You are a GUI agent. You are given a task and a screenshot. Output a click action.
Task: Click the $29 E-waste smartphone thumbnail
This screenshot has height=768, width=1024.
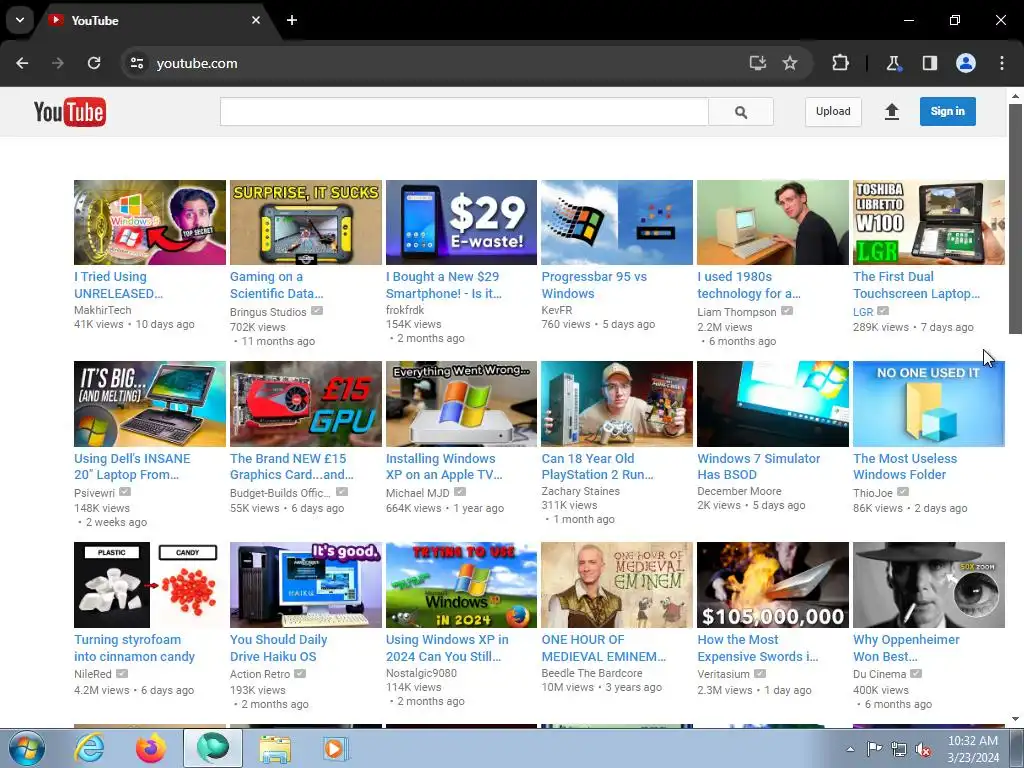click(461, 223)
